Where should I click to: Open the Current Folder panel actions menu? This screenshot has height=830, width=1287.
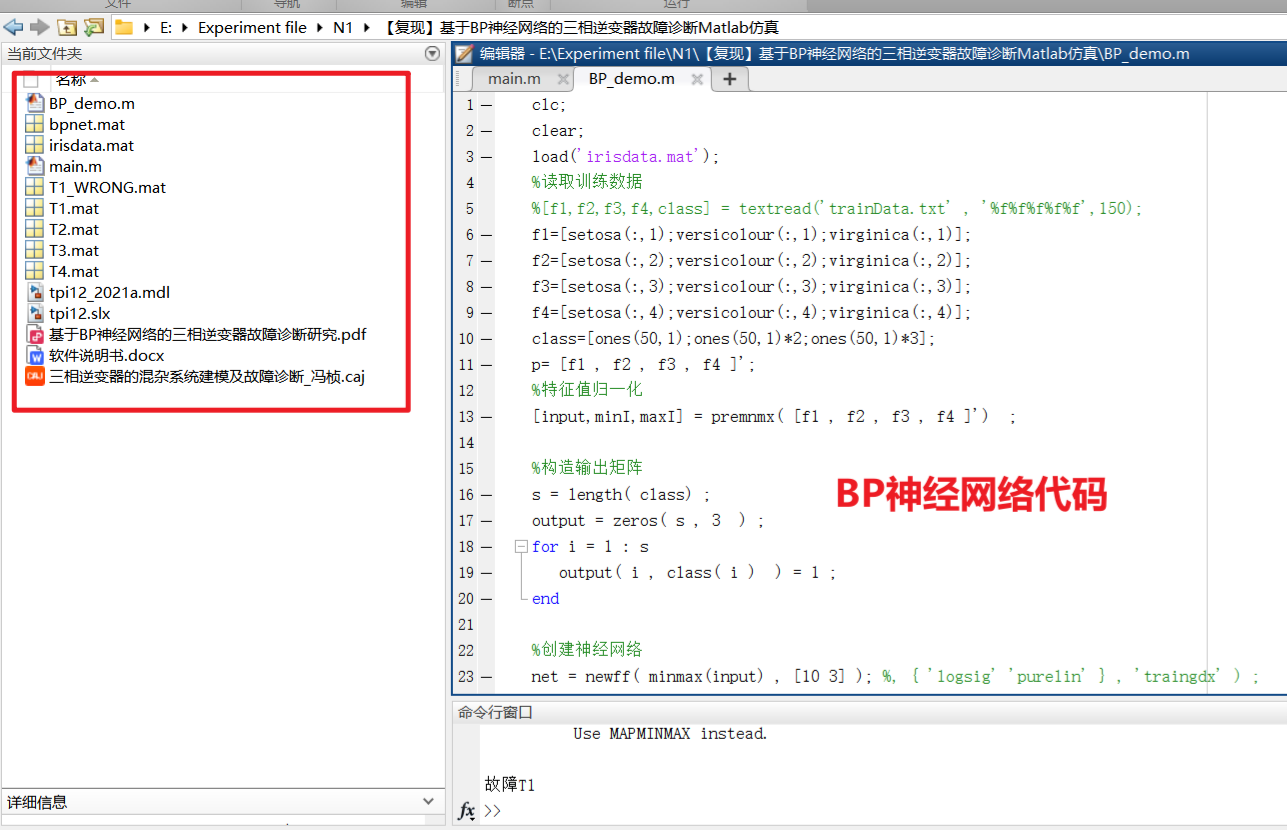point(432,53)
